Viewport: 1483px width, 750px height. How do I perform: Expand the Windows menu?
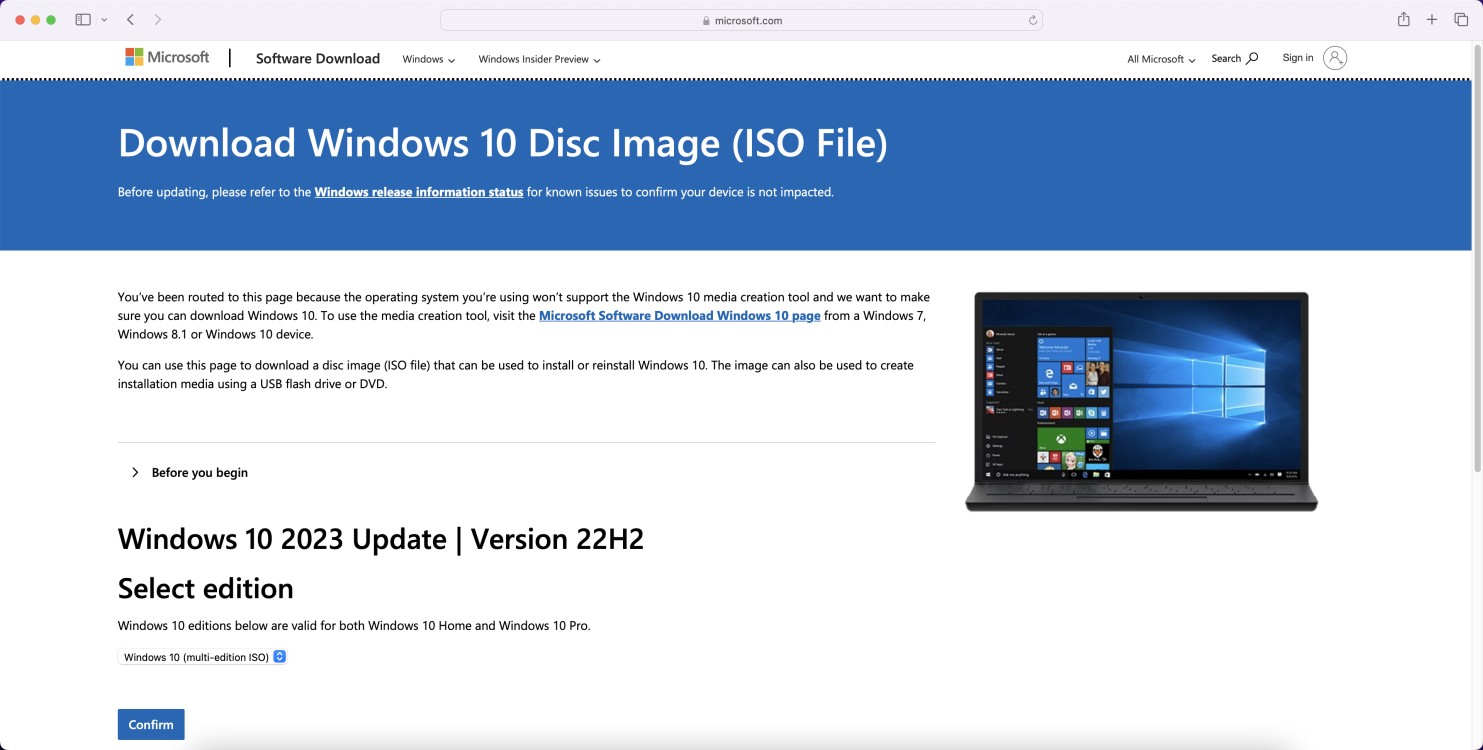(429, 59)
